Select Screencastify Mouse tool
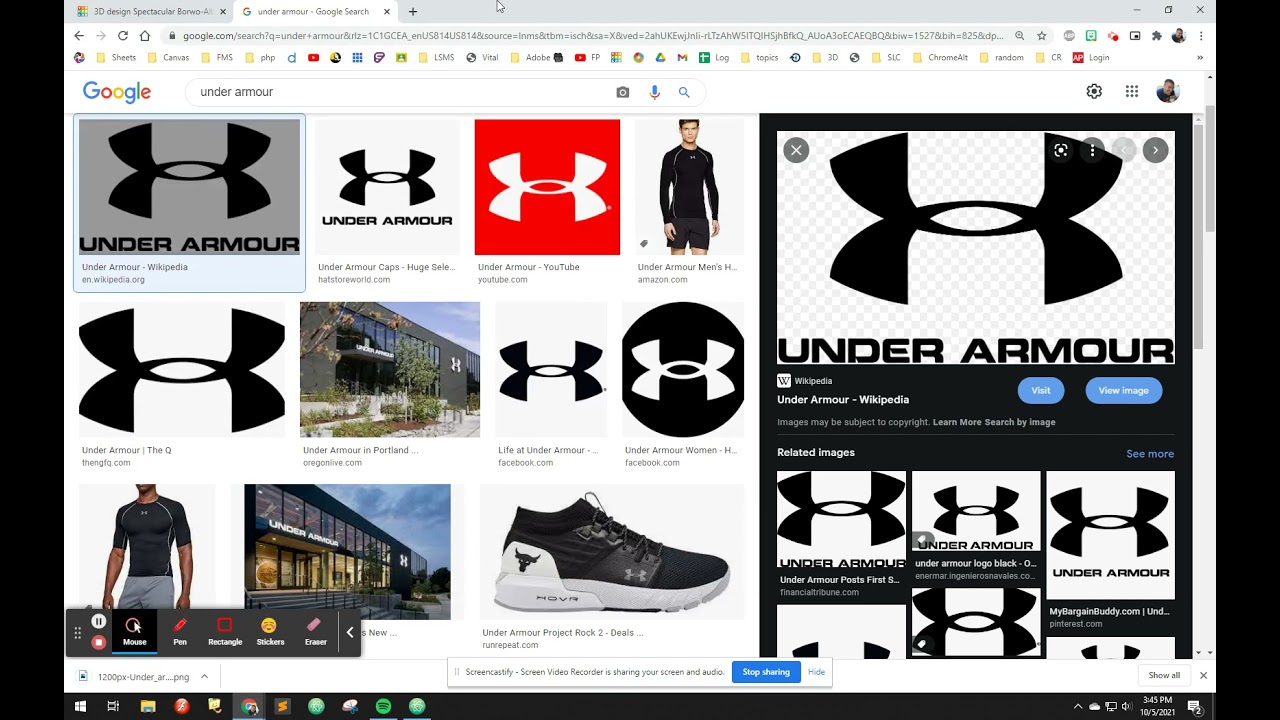1280x720 pixels. click(134, 632)
